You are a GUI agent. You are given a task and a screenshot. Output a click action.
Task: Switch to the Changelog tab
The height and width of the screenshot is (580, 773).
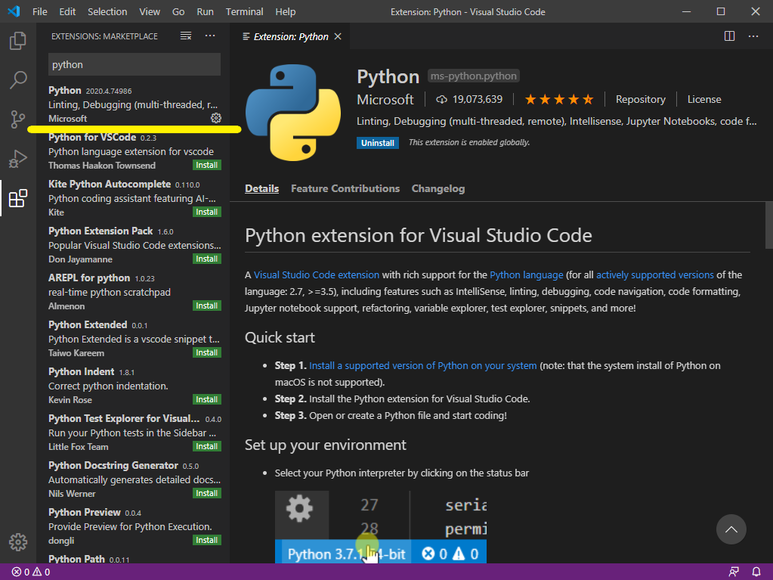[x=438, y=189]
